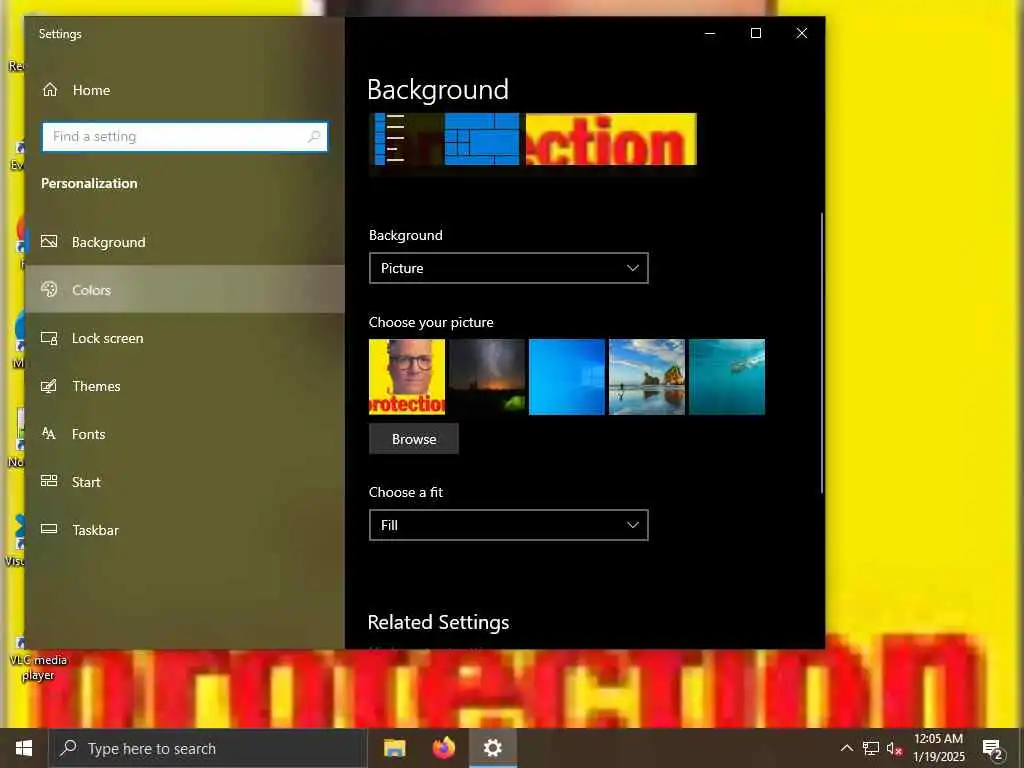Image resolution: width=1024 pixels, height=768 pixels.
Task: Open the Taskbar settings page
Action: pyautogui.click(x=185, y=530)
